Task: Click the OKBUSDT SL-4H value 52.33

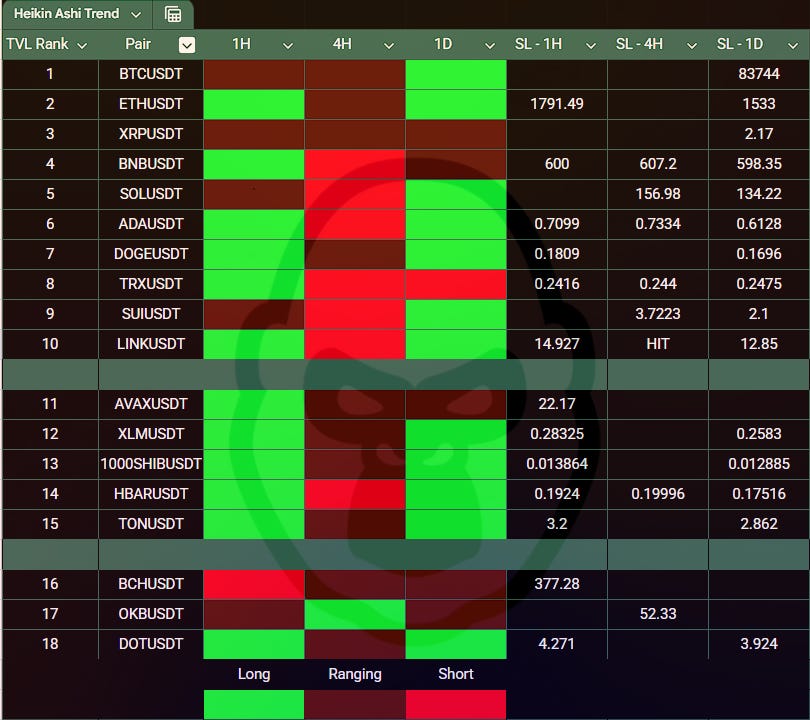Action: [x=658, y=614]
